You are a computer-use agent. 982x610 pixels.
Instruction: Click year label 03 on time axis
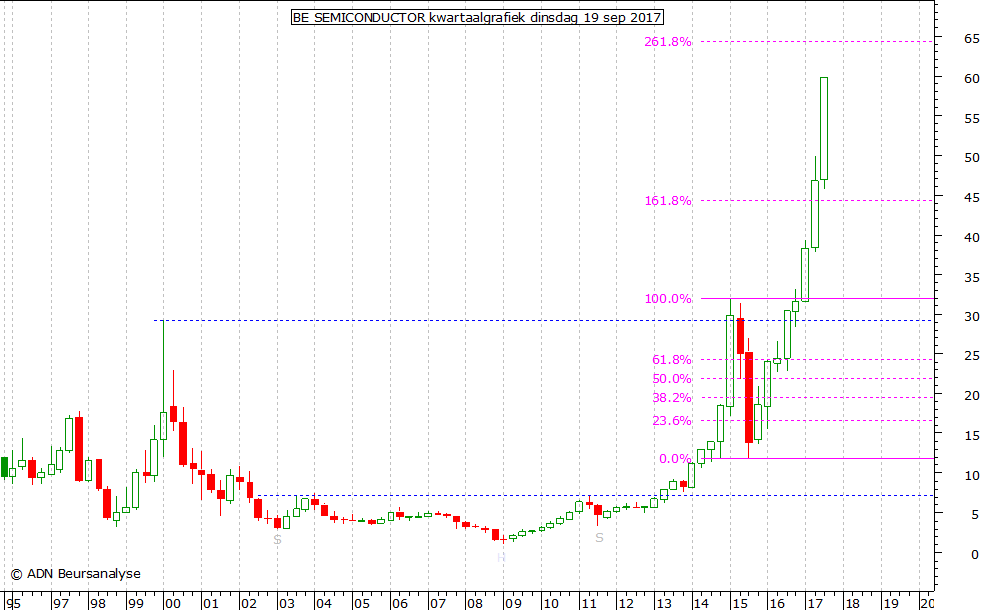pos(286,604)
